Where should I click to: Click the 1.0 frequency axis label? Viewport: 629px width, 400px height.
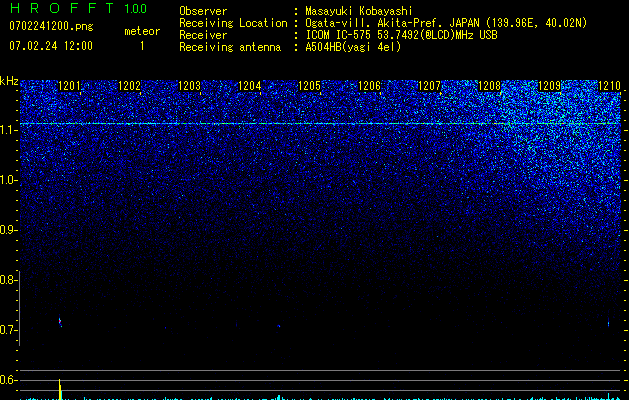coord(8,180)
